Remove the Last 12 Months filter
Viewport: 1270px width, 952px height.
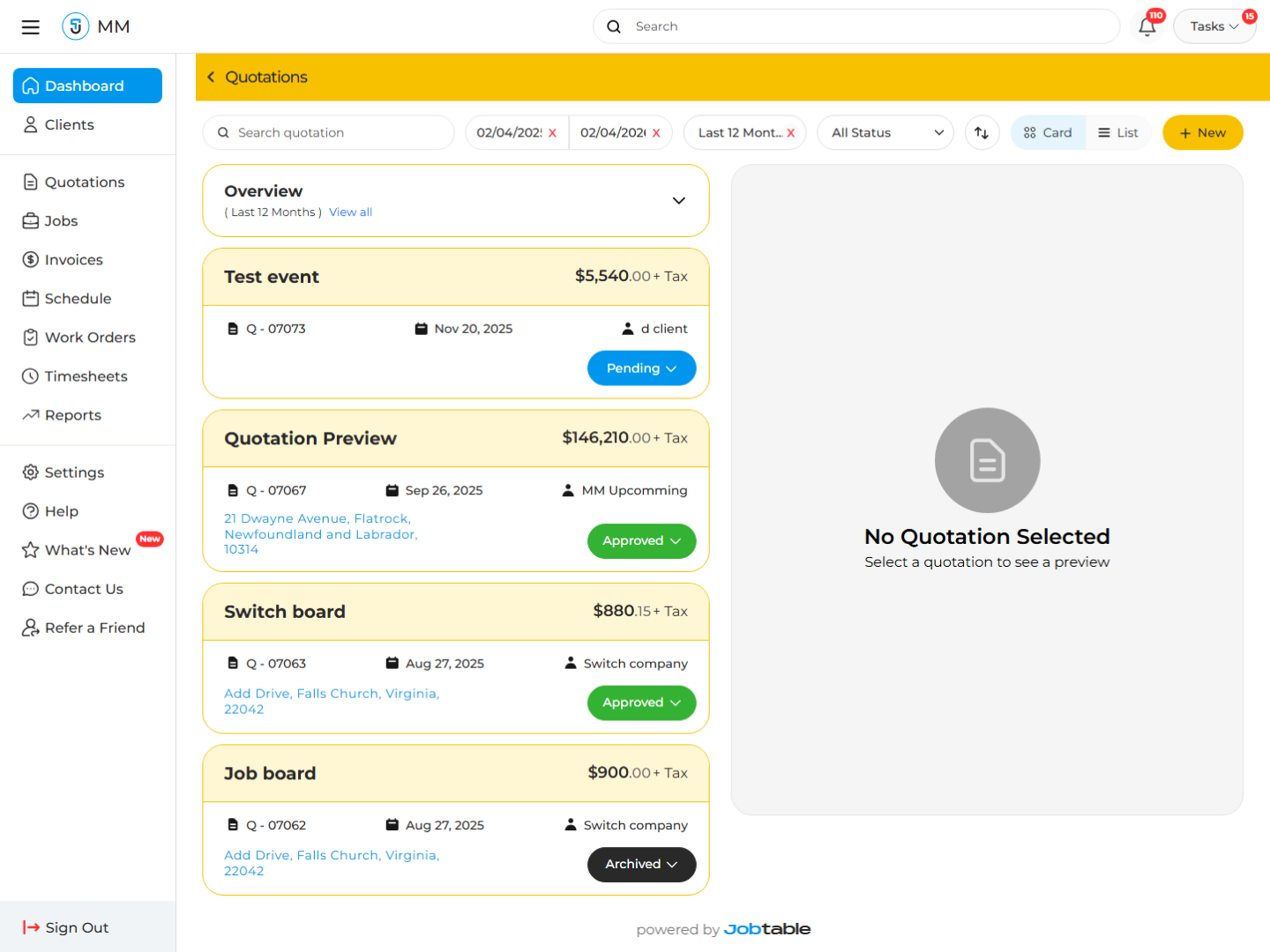pyautogui.click(x=791, y=133)
